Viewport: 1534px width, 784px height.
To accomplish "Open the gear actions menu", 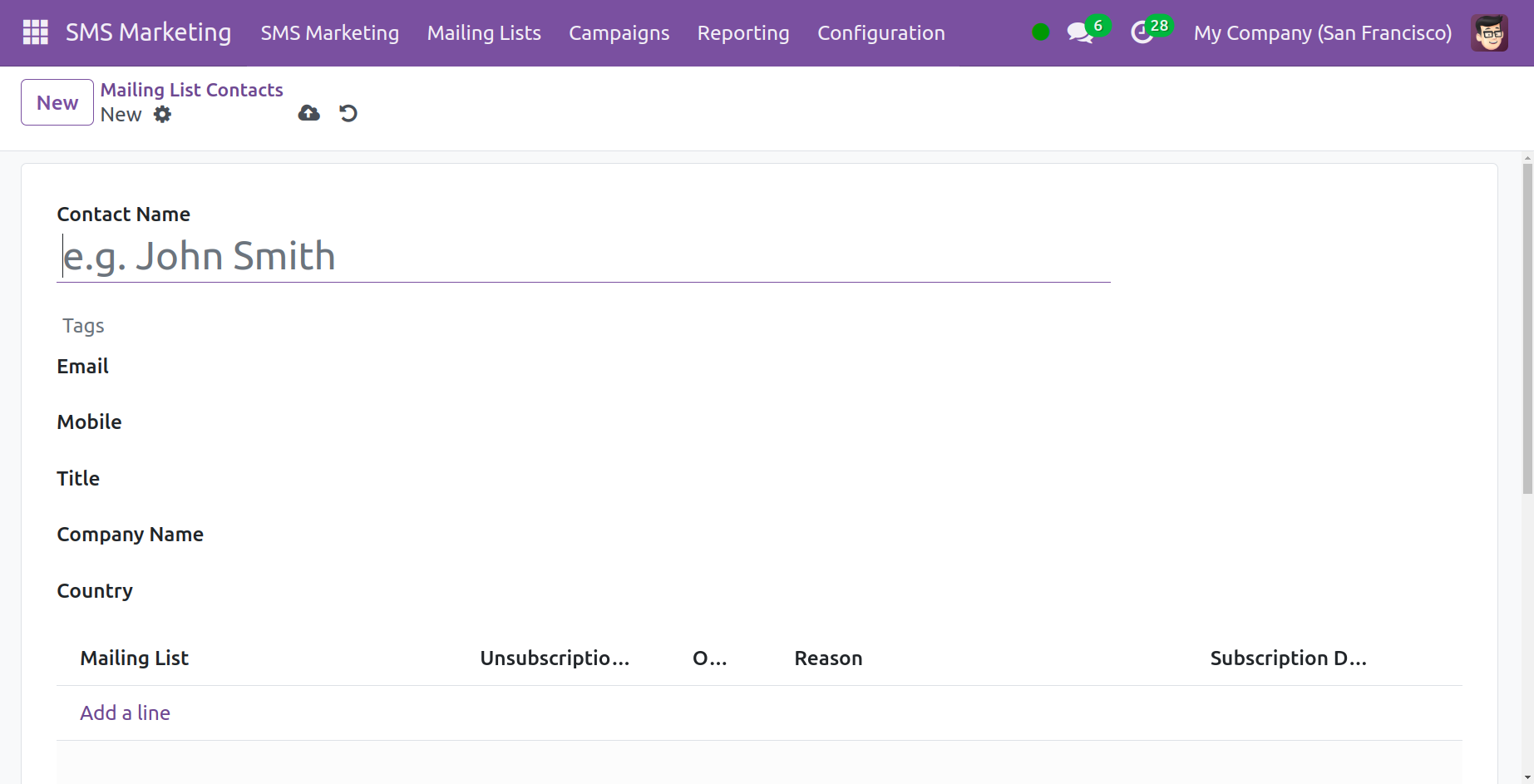I will (x=163, y=115).
